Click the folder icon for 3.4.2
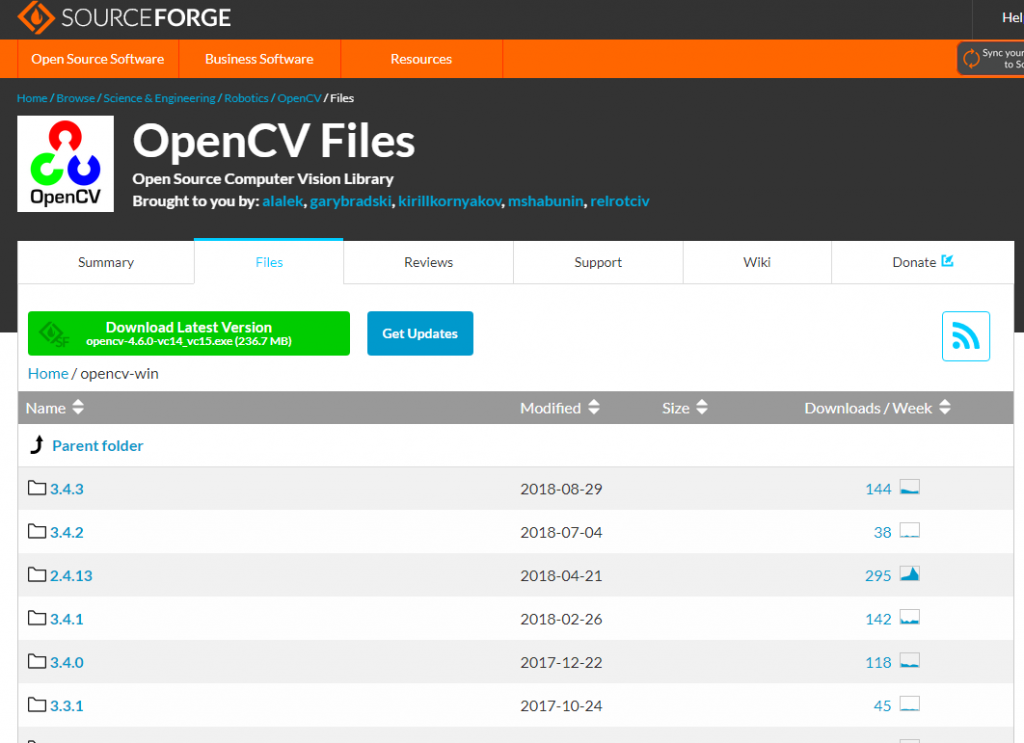This screenshot has width=1024, height=743. pos(37,531)
